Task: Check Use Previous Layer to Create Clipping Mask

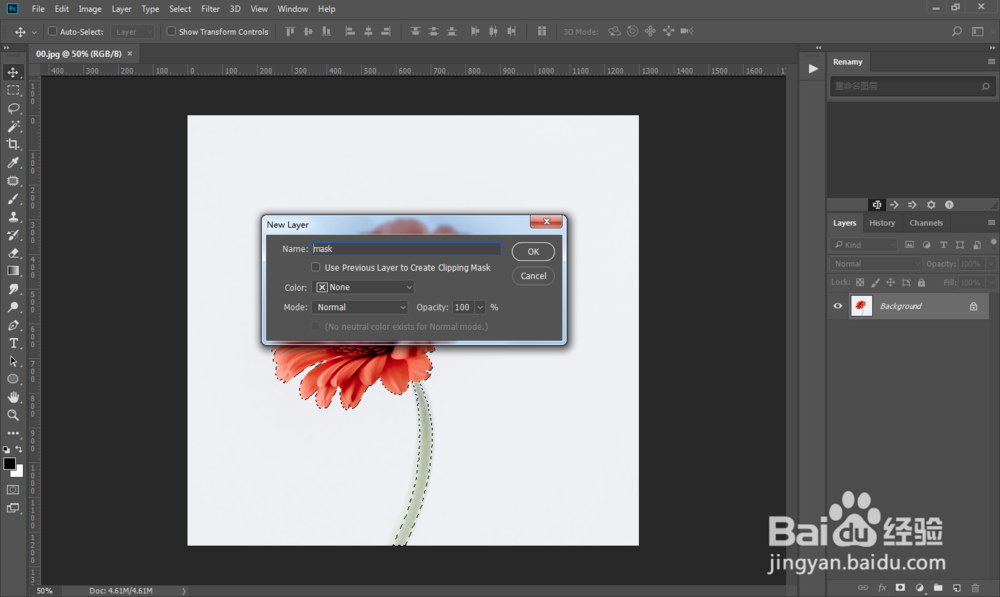Action: point(316,267)
